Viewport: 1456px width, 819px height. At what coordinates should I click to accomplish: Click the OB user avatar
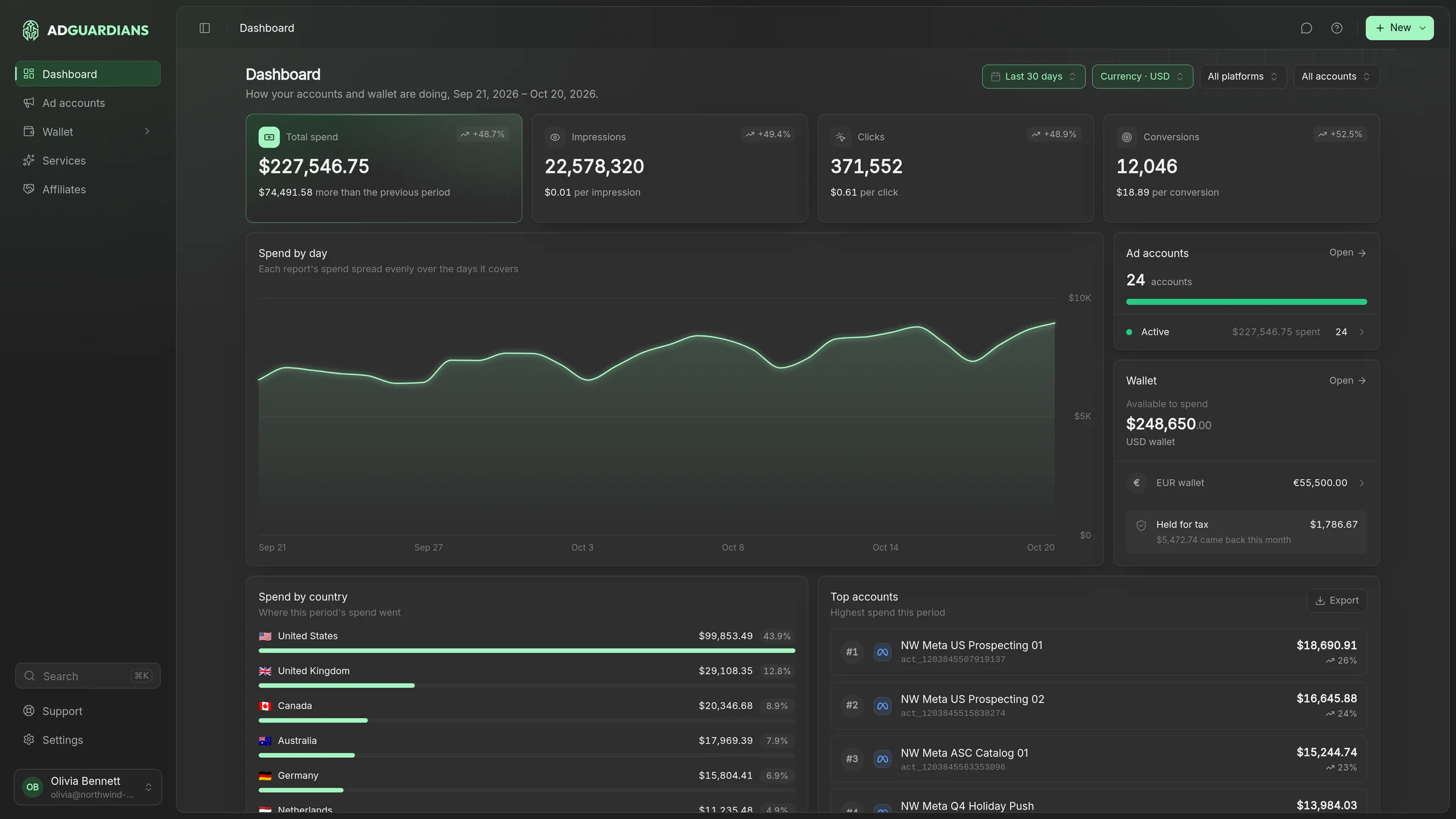(x=33, y=787)
